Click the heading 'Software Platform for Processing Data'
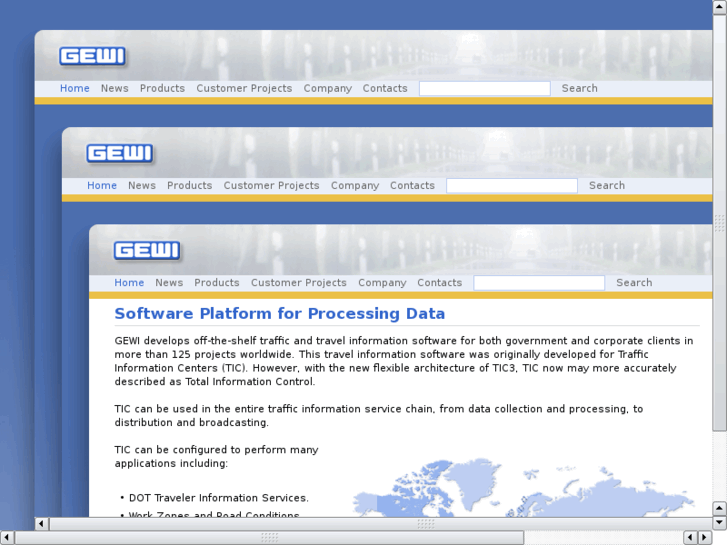Image resolution: width=727 pixels, height=545 pixels. coord(280,314)
